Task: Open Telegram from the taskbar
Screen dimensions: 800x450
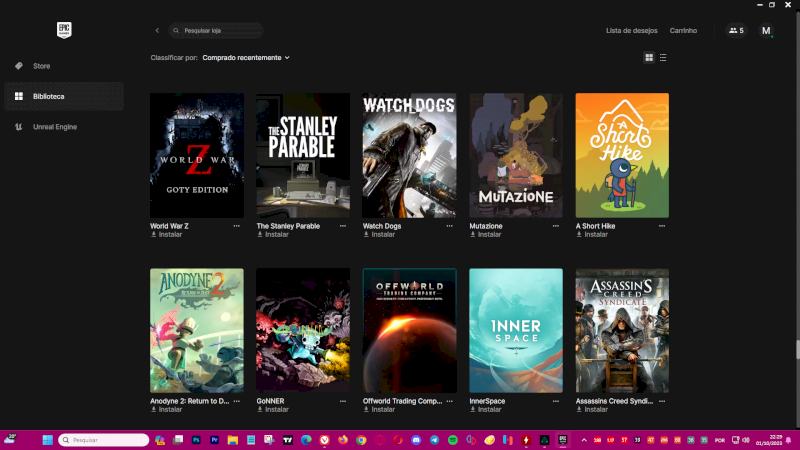Action: [x=434, y=440]
